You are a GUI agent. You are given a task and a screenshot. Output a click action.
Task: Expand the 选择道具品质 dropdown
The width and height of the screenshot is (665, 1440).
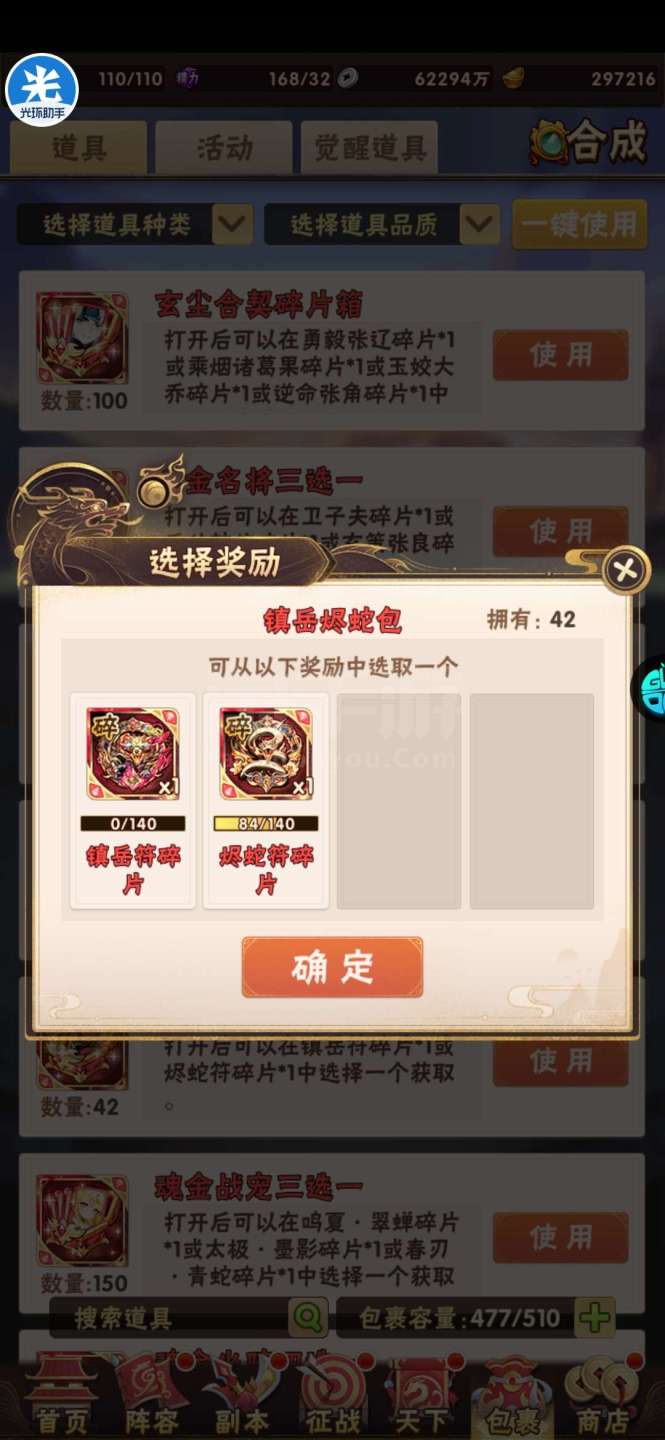[382, 224]
